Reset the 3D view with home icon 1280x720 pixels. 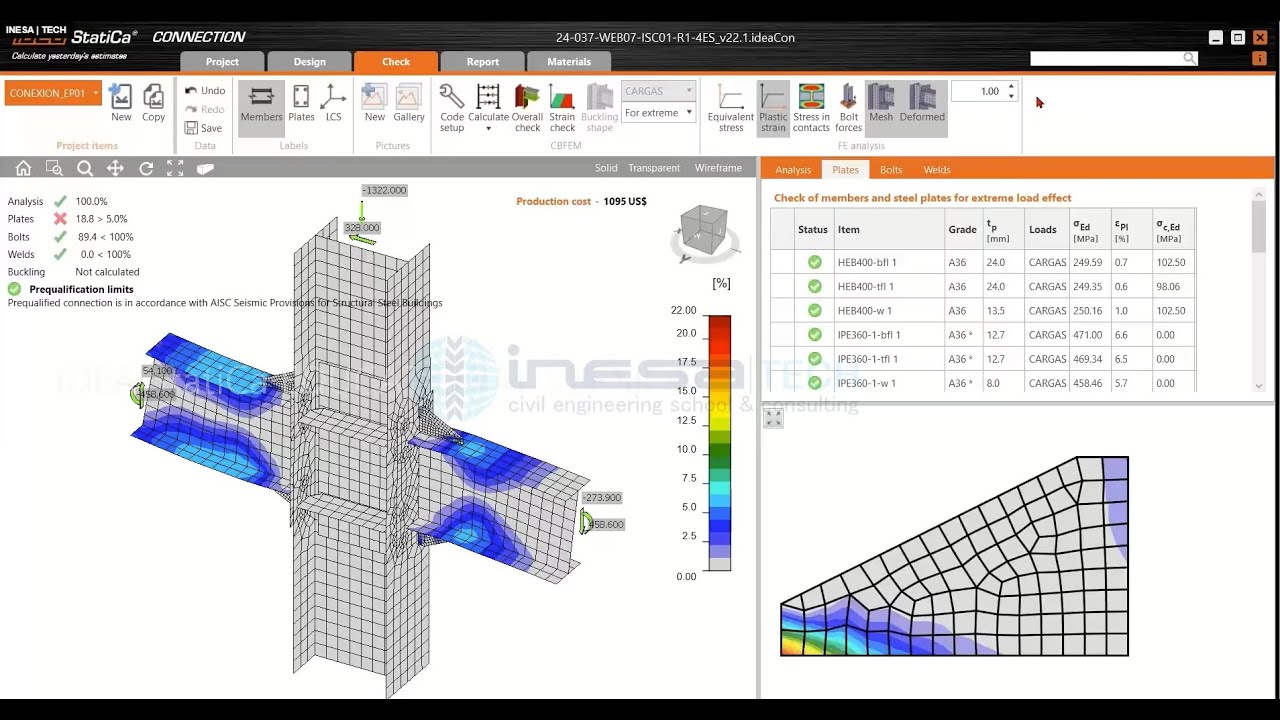[x=23, y=168]
